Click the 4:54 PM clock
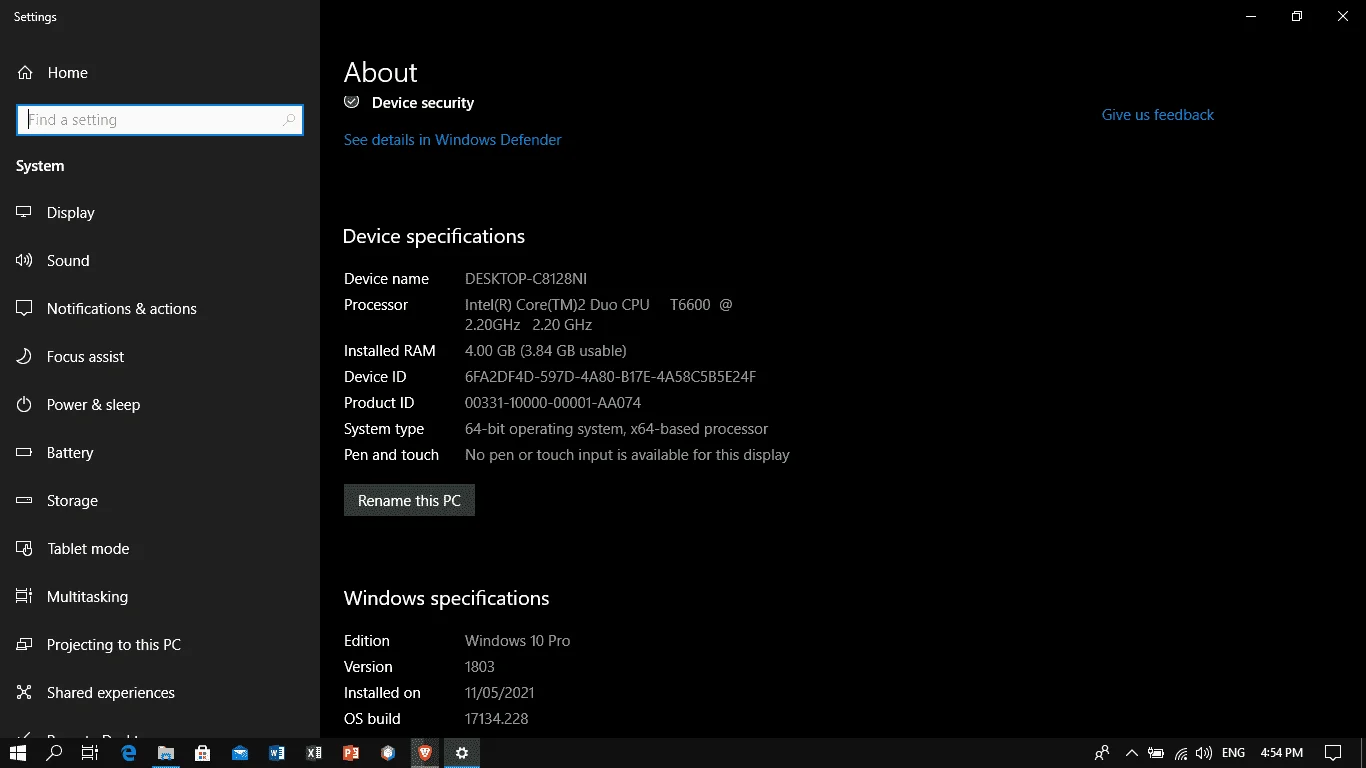 tap(1282, 753)
